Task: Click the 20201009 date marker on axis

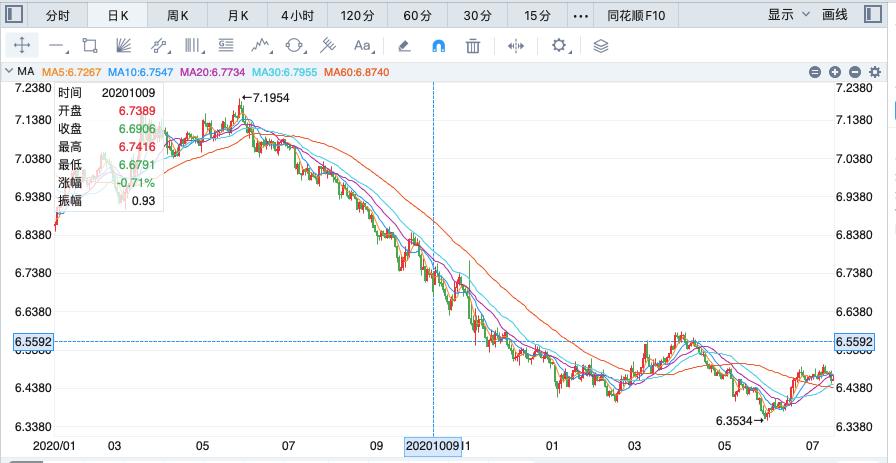Action: click(433, 446)
